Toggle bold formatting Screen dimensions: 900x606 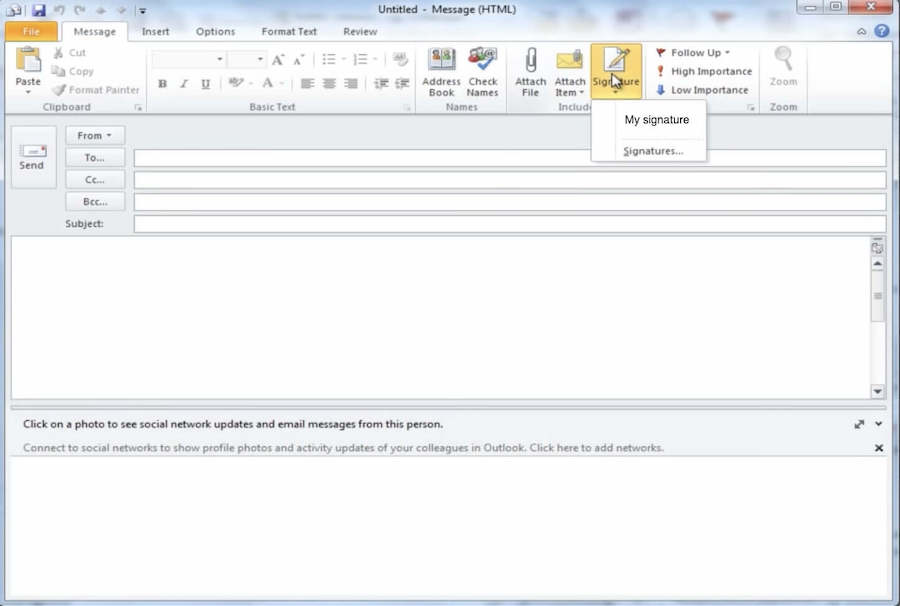(162, 84)
